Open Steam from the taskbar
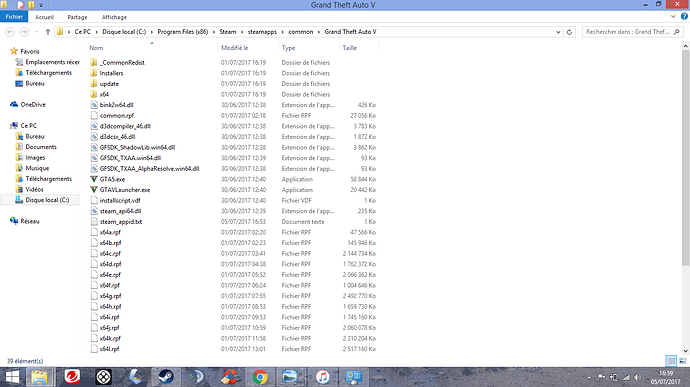This screenshot has height=387, width=690. pyautogui.click(x=166, y=377)
